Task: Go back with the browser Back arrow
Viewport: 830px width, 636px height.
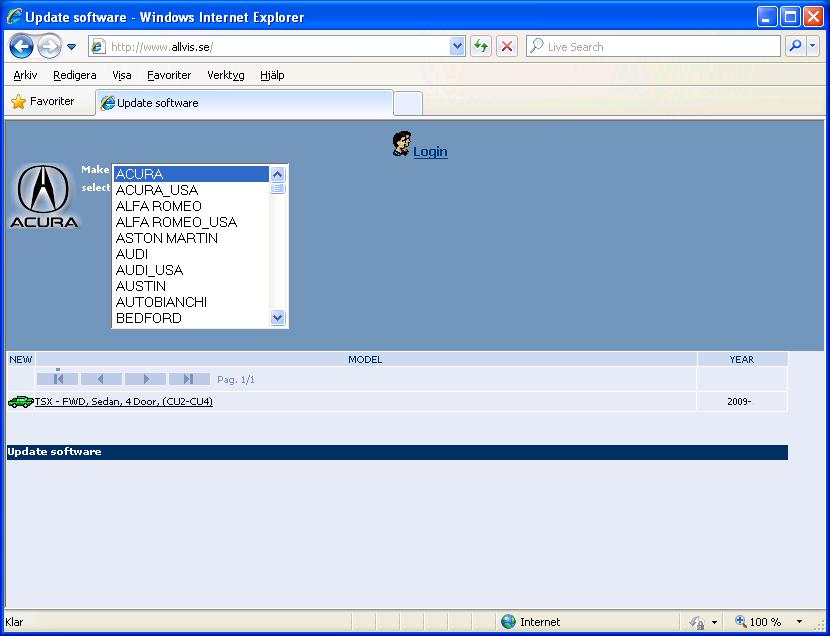Action: pos(22,47)
